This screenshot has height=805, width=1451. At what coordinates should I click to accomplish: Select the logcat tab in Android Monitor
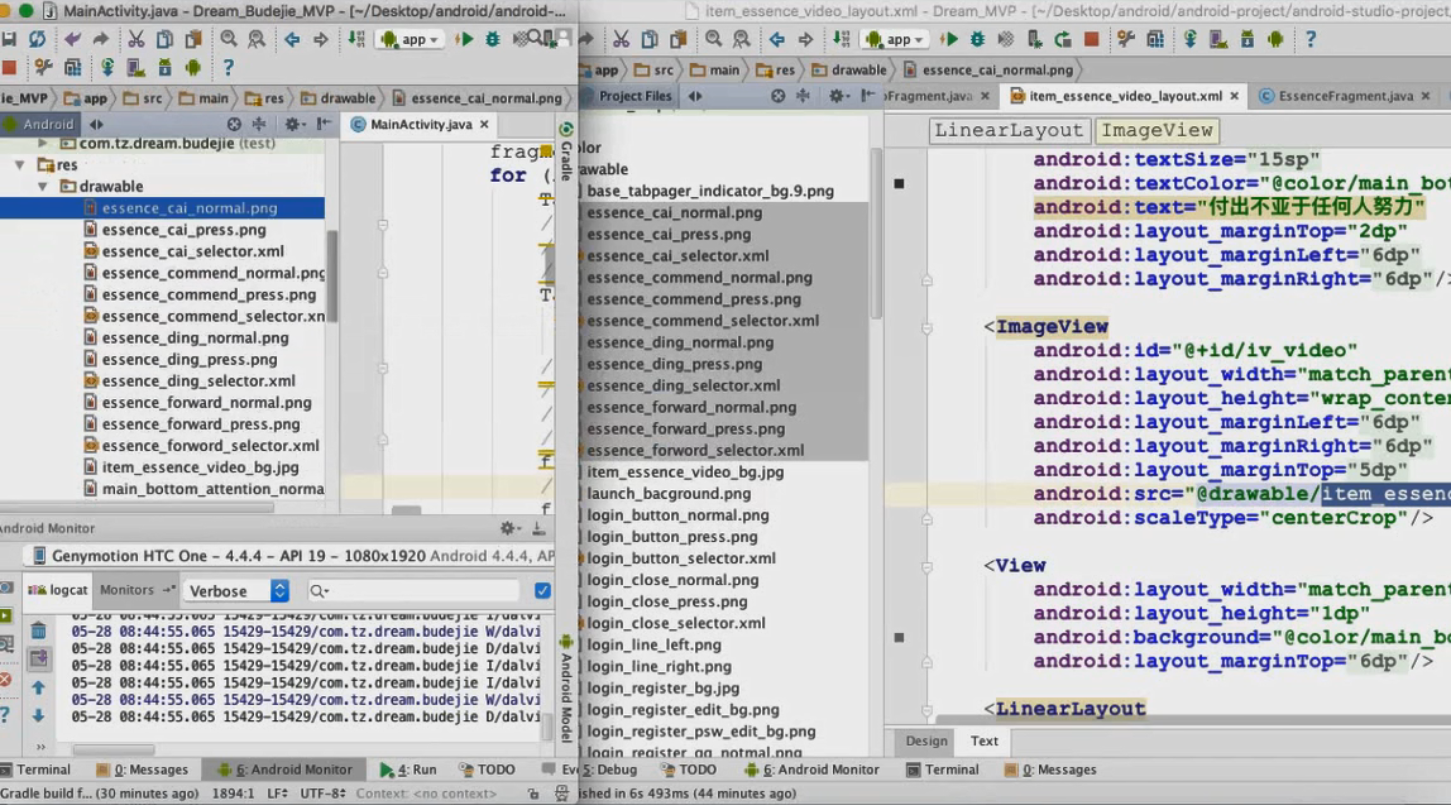[x=59, y=590]
